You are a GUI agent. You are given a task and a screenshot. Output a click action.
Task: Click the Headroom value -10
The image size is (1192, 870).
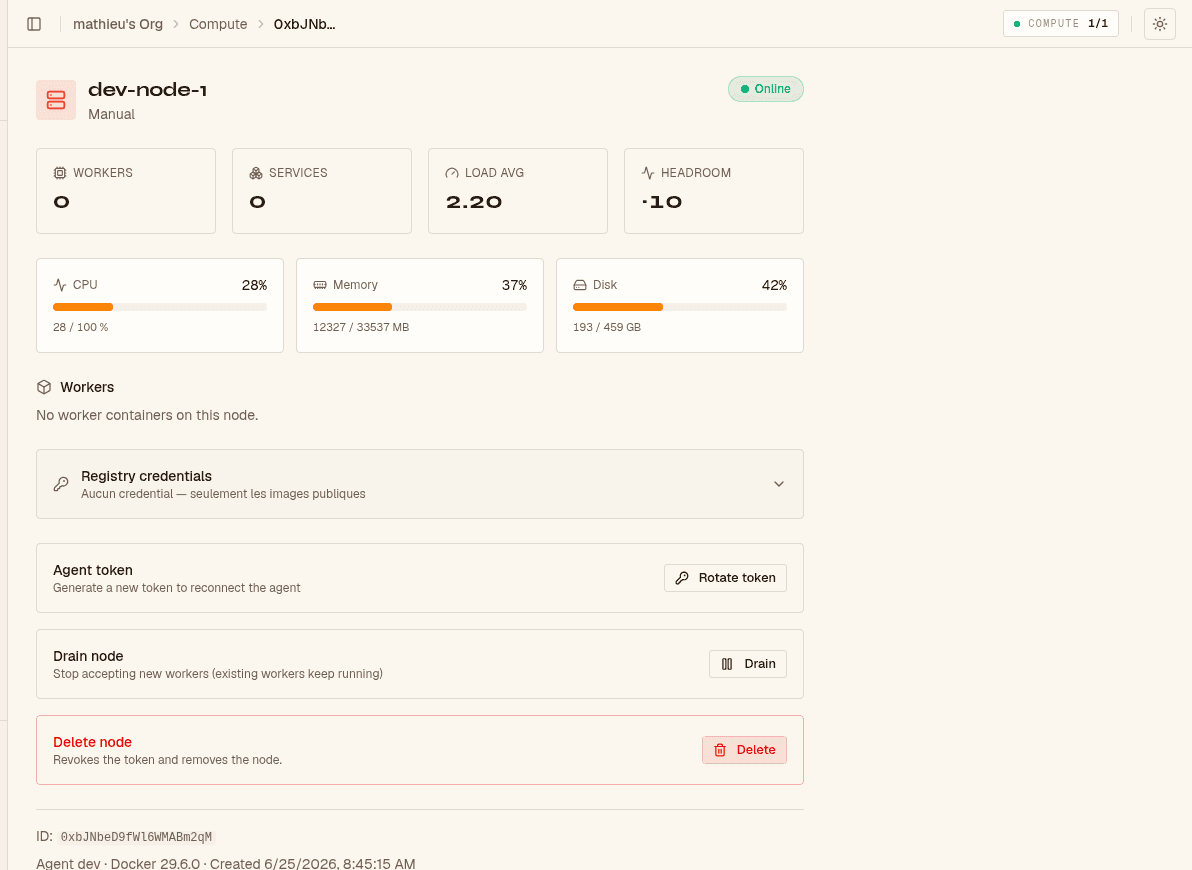pos(661,202)
